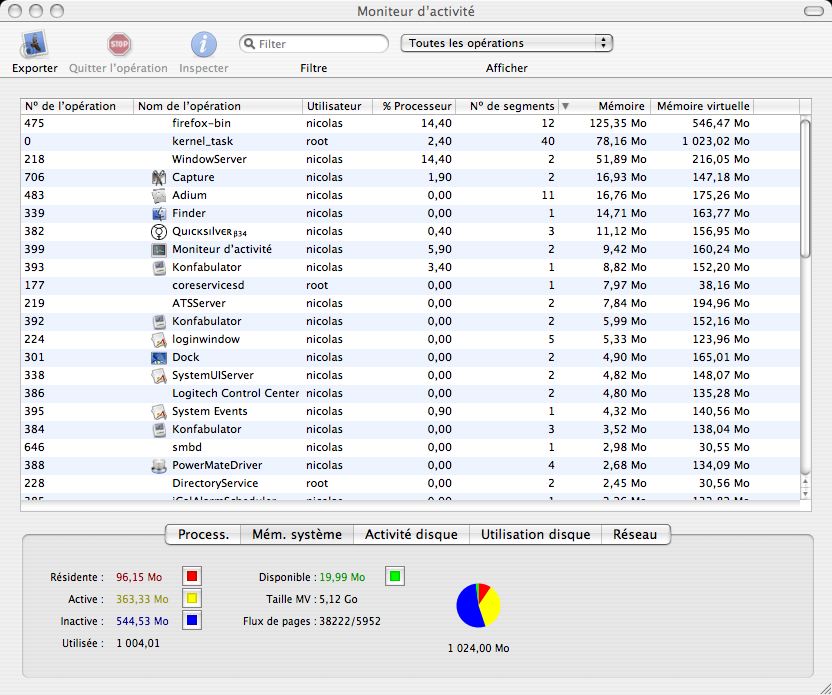Click the 125,35 Mo memory value
This screenshot has width=832, height=695.
coord(618,123)
